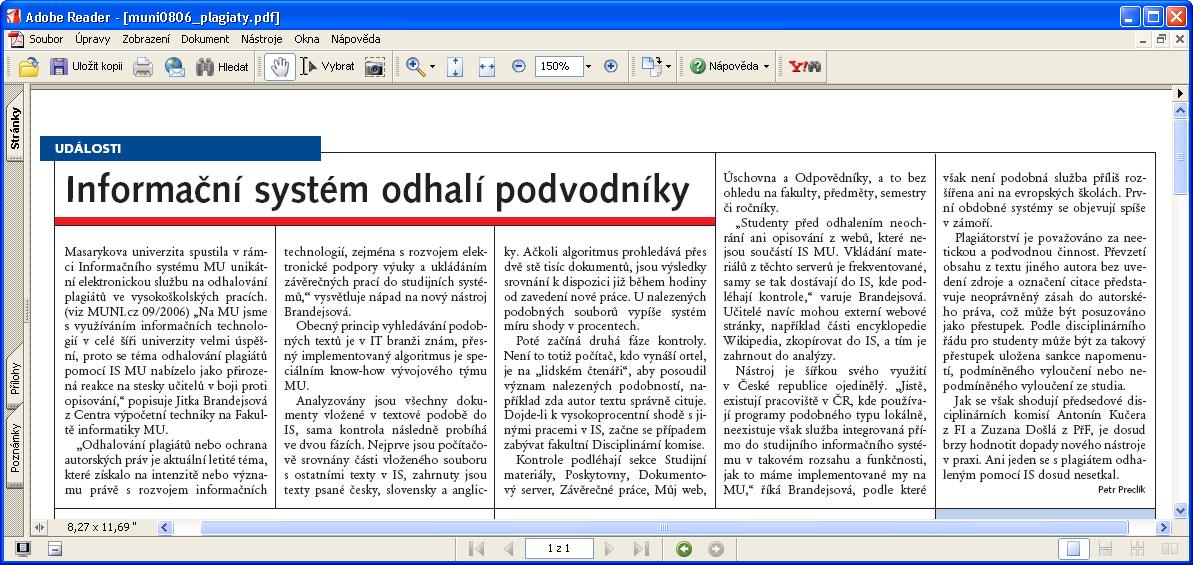
Task: Click the Fit Width icon
Action: pos(487,67)
